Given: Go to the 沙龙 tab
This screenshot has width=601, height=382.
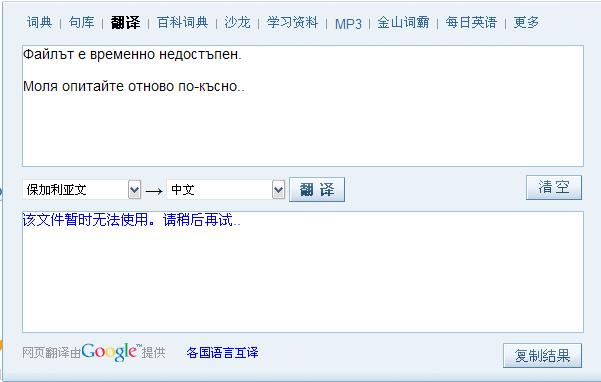Looking at the screenshot, I should pos(237,23).
